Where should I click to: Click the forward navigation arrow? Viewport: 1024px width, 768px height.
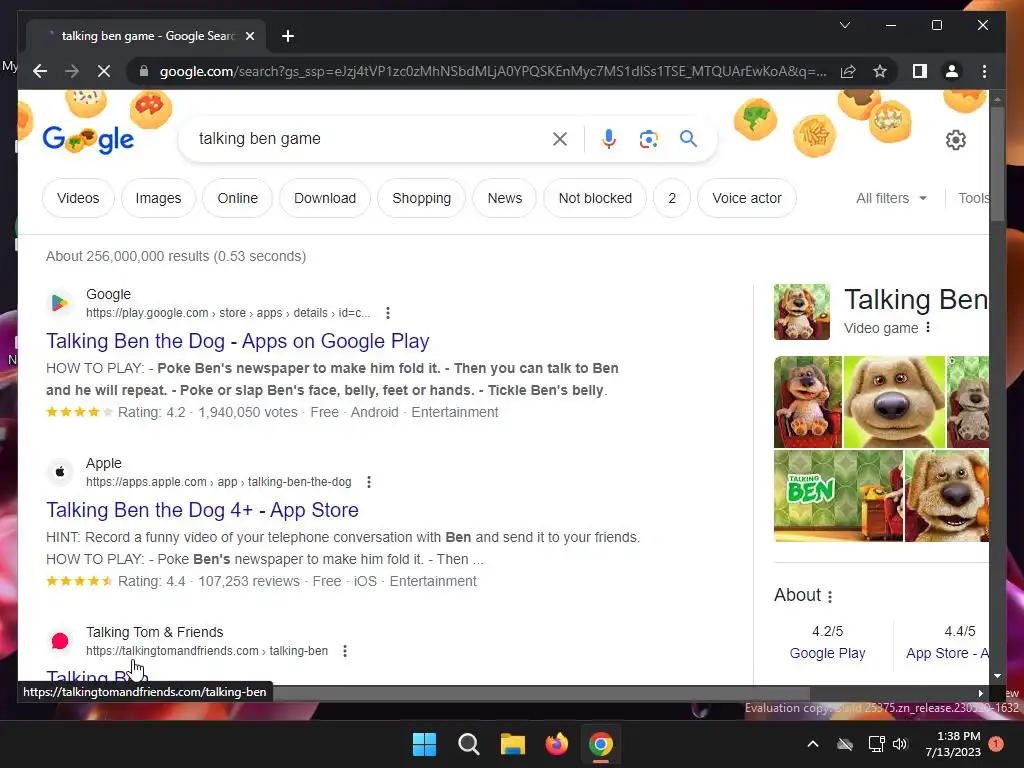(72, 71)
